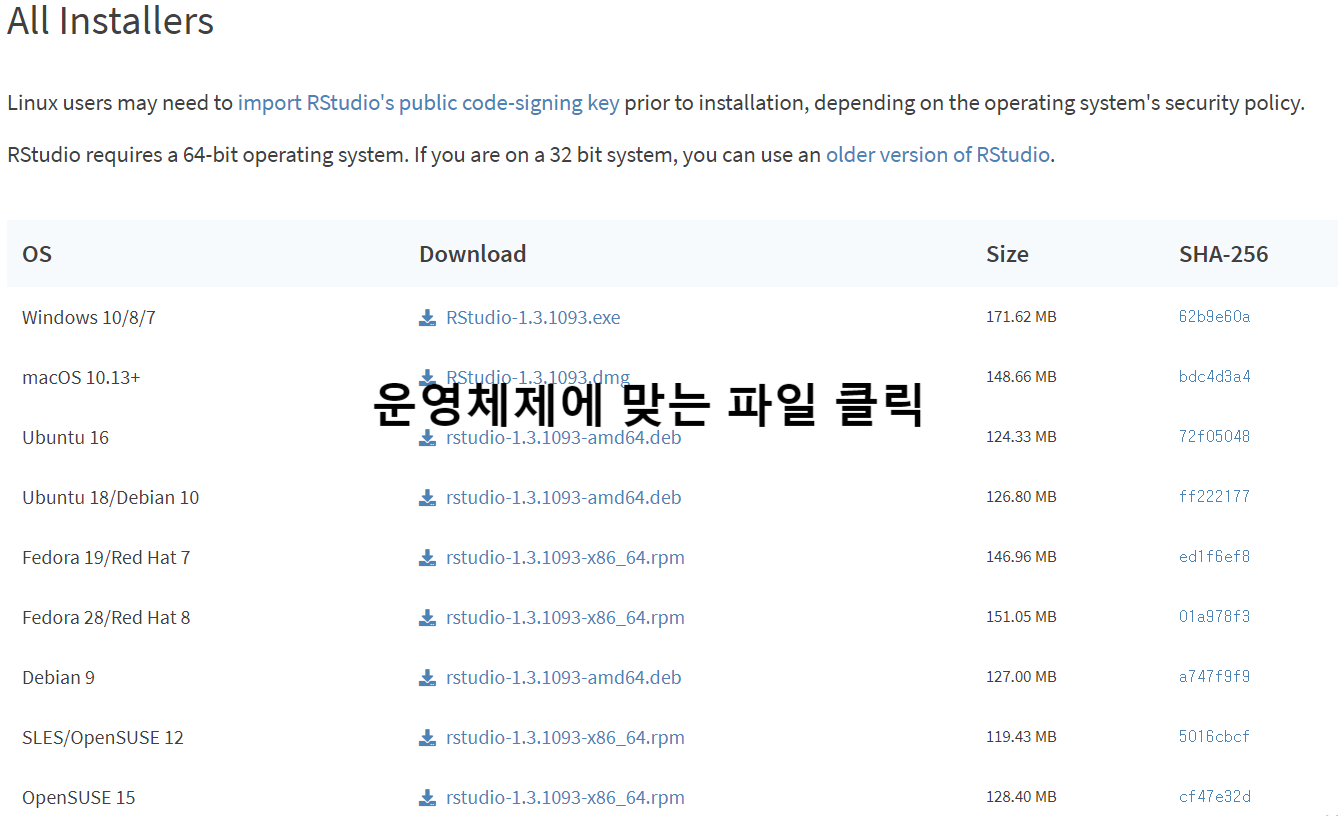Click the download icon in Fedora 19/Red Hat 7 row

(427, 558)
